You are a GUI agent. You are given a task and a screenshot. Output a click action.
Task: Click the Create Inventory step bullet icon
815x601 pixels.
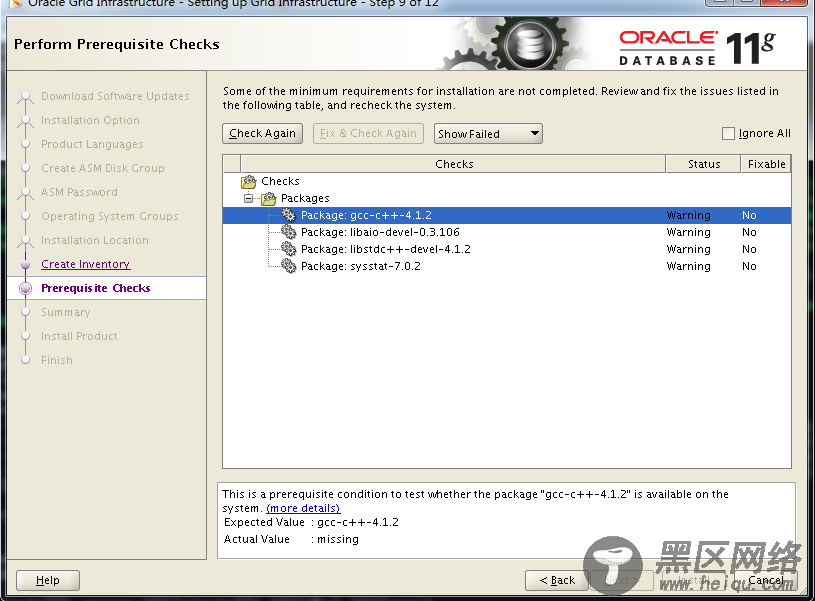(x=25, y=264)
